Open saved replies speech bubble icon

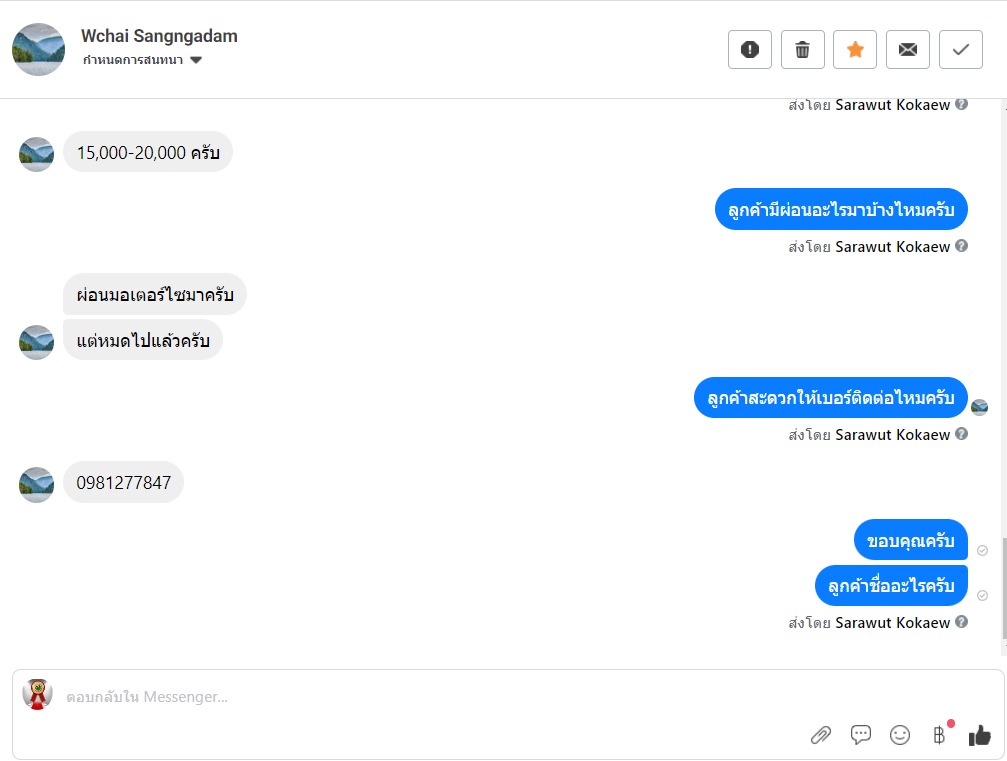pyautogui.click(x=861, y=735)
